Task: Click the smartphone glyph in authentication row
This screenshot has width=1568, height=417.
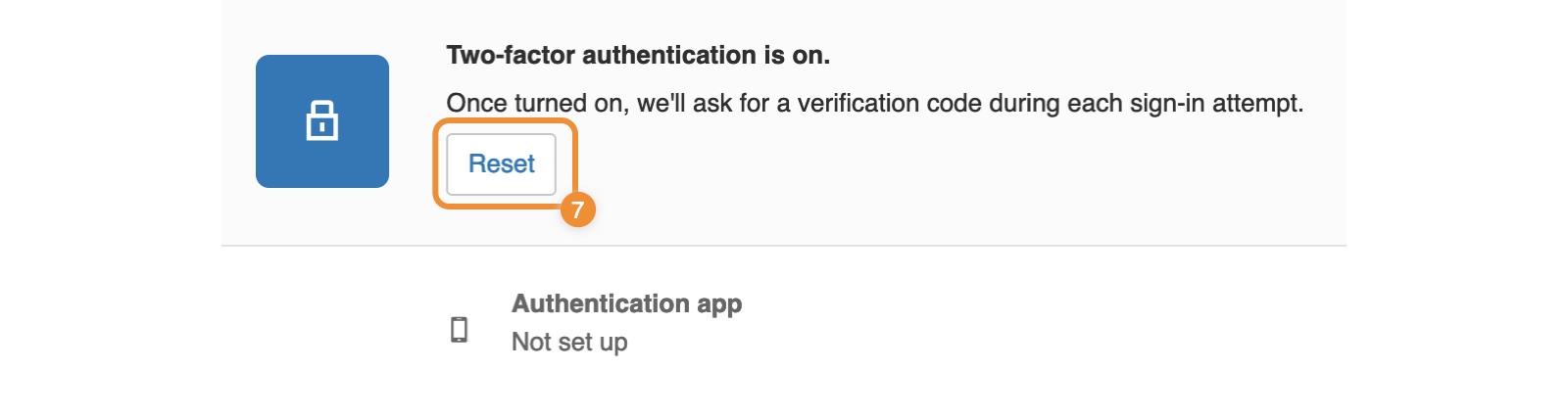Action: (459, 329)
